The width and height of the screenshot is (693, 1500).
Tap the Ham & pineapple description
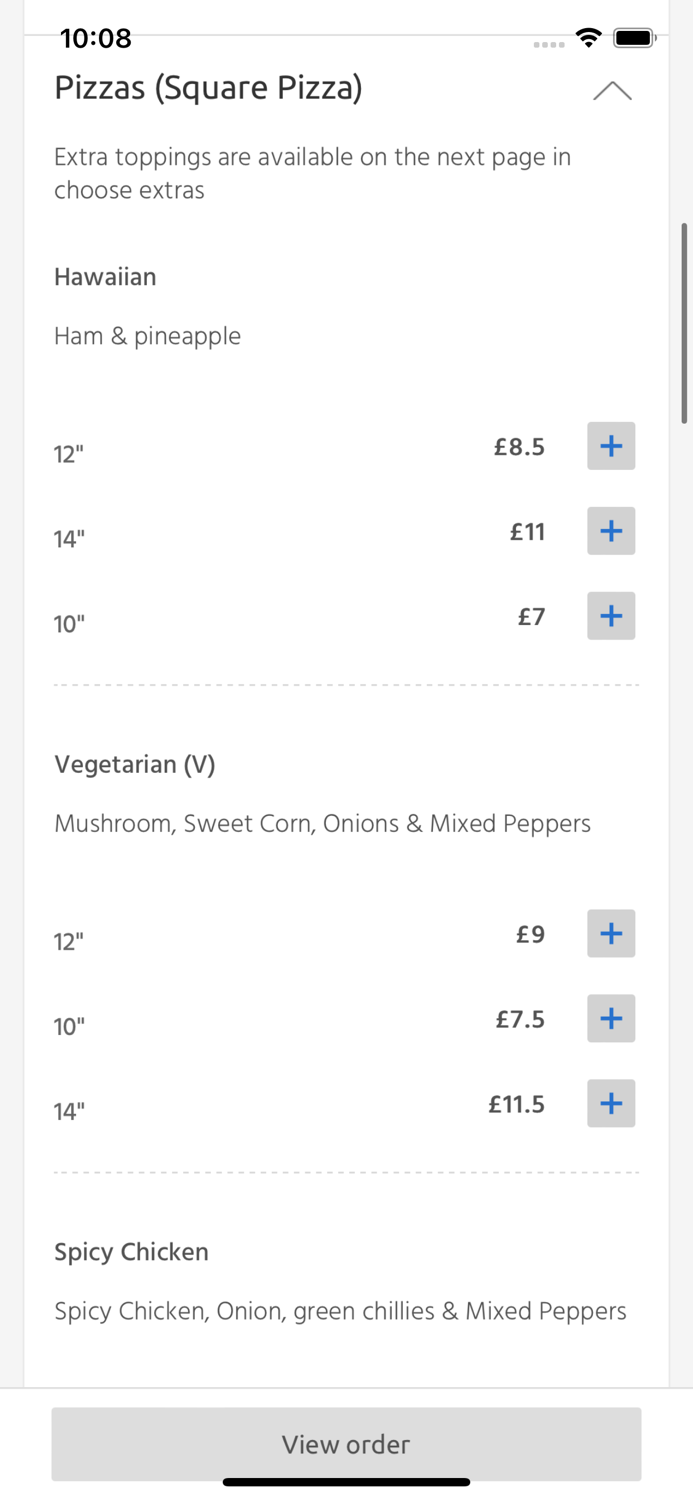coord(148,336)
